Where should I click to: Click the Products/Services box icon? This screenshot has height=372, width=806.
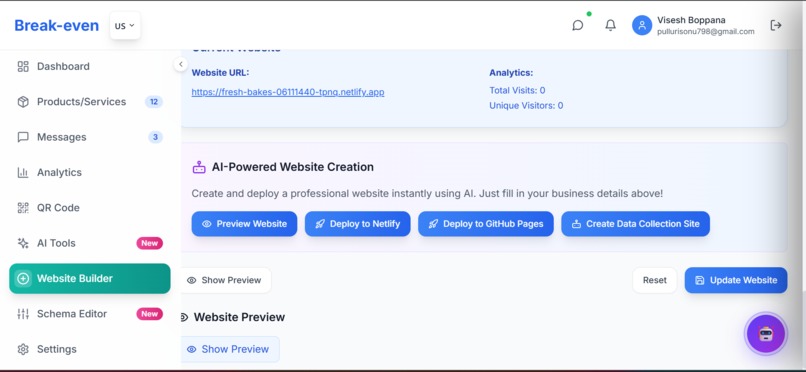click(x=23, y=102)
